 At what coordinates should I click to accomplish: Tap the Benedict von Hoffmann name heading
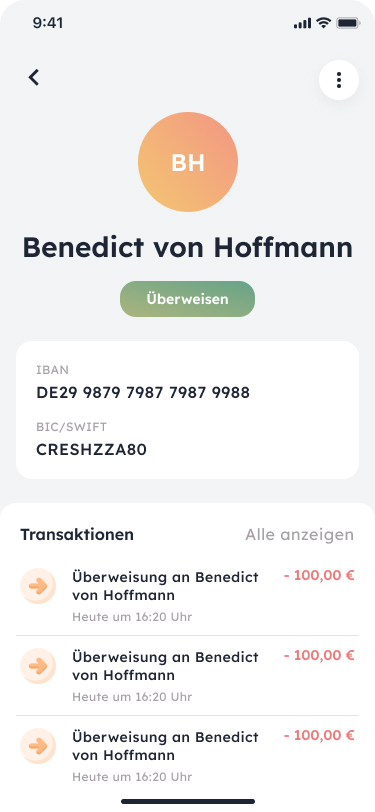[x=188, y=248]
